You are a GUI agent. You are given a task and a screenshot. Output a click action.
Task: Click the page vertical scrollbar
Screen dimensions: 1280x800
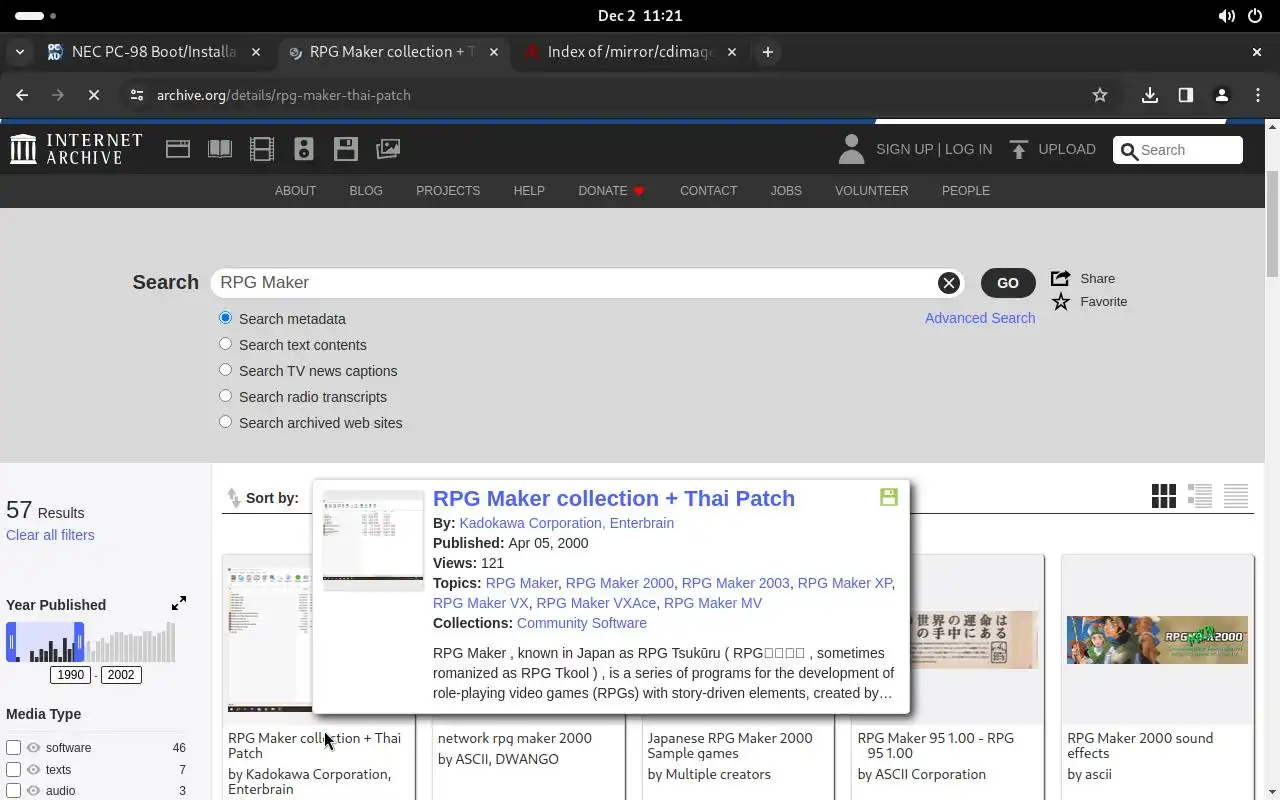pyautogui.click(x=1272, y=225)
